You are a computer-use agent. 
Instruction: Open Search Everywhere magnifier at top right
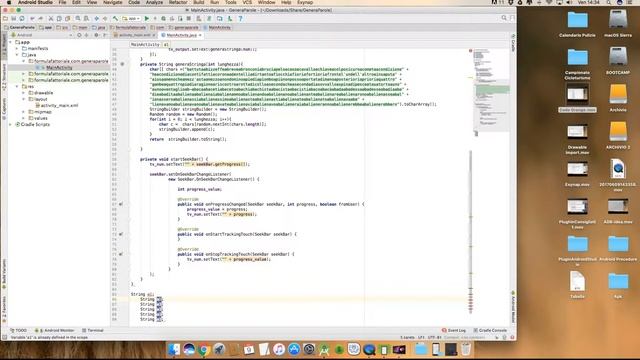[504, 18]
